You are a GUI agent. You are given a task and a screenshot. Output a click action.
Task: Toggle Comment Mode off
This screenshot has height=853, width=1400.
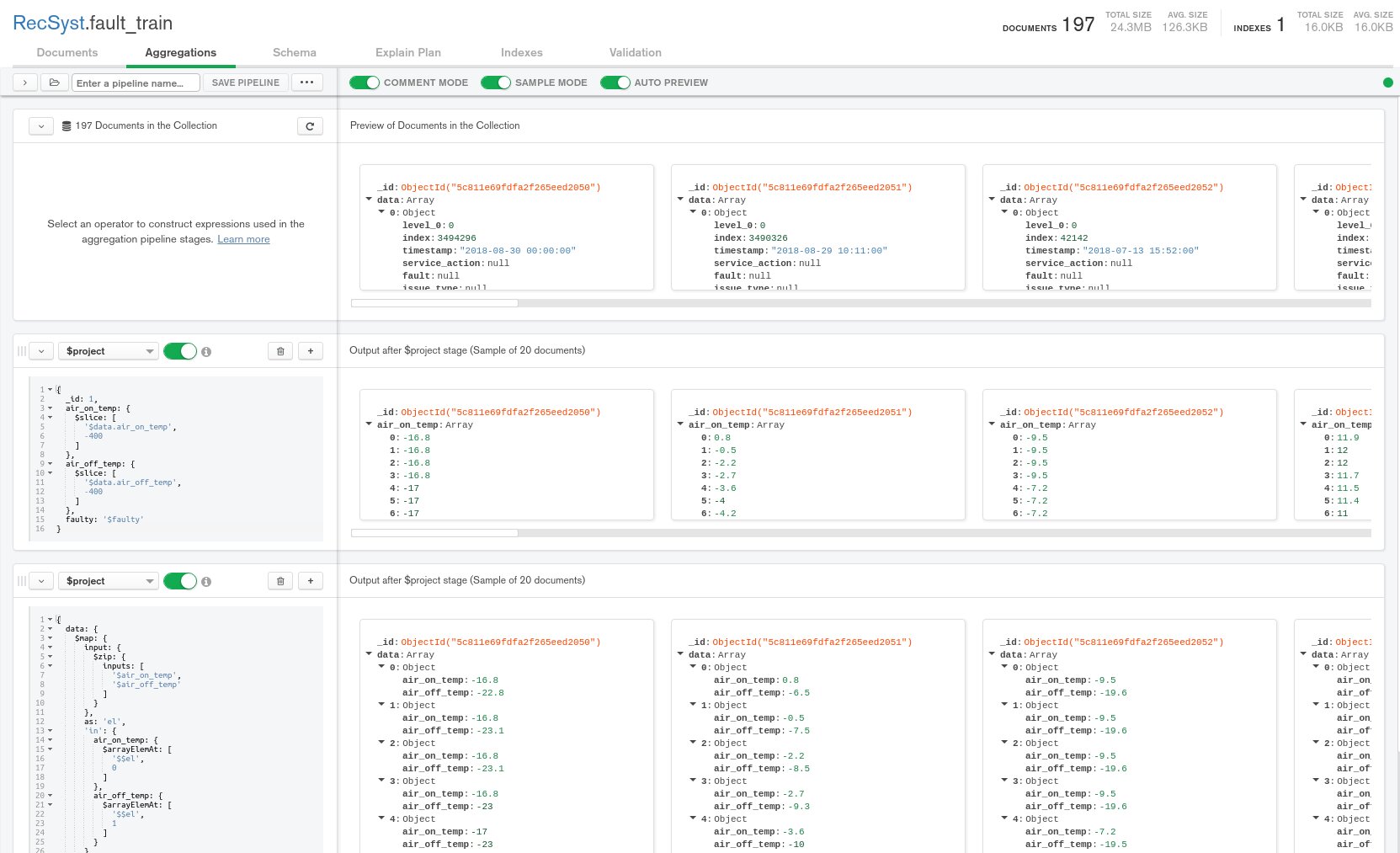tap(365, 83)
